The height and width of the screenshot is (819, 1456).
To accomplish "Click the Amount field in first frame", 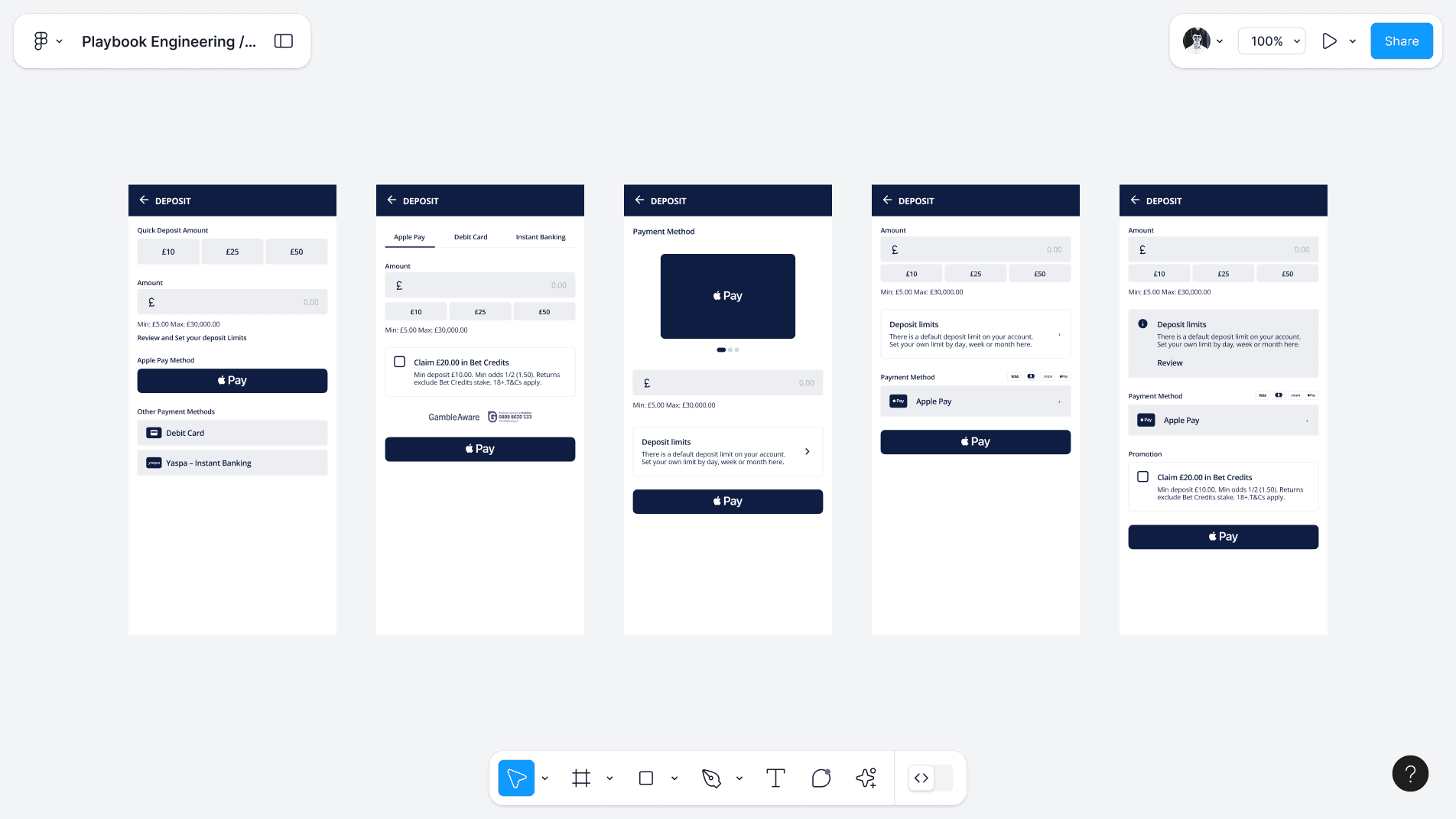I will (x=232, y=302).
